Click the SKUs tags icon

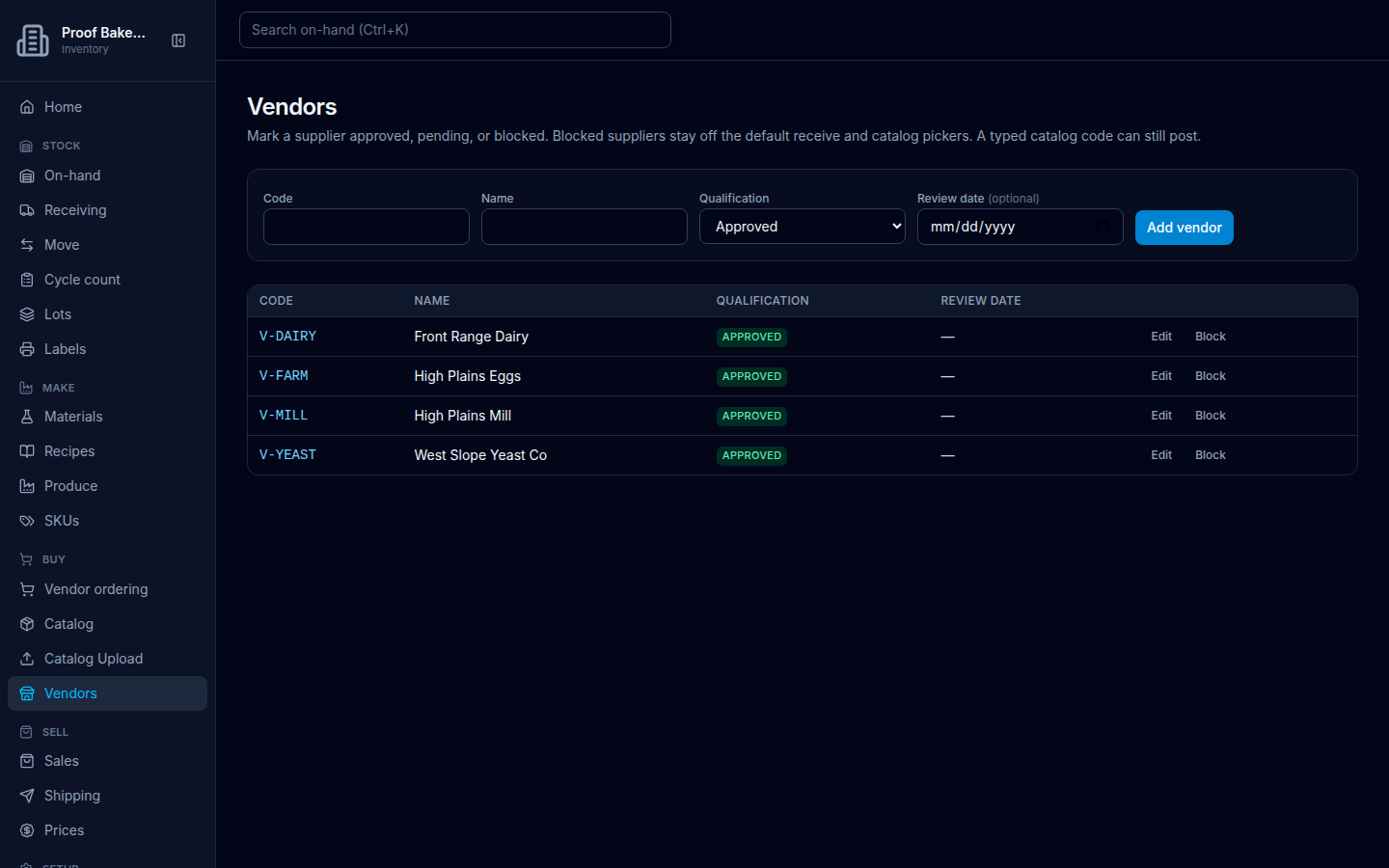[x=27, y=521]
